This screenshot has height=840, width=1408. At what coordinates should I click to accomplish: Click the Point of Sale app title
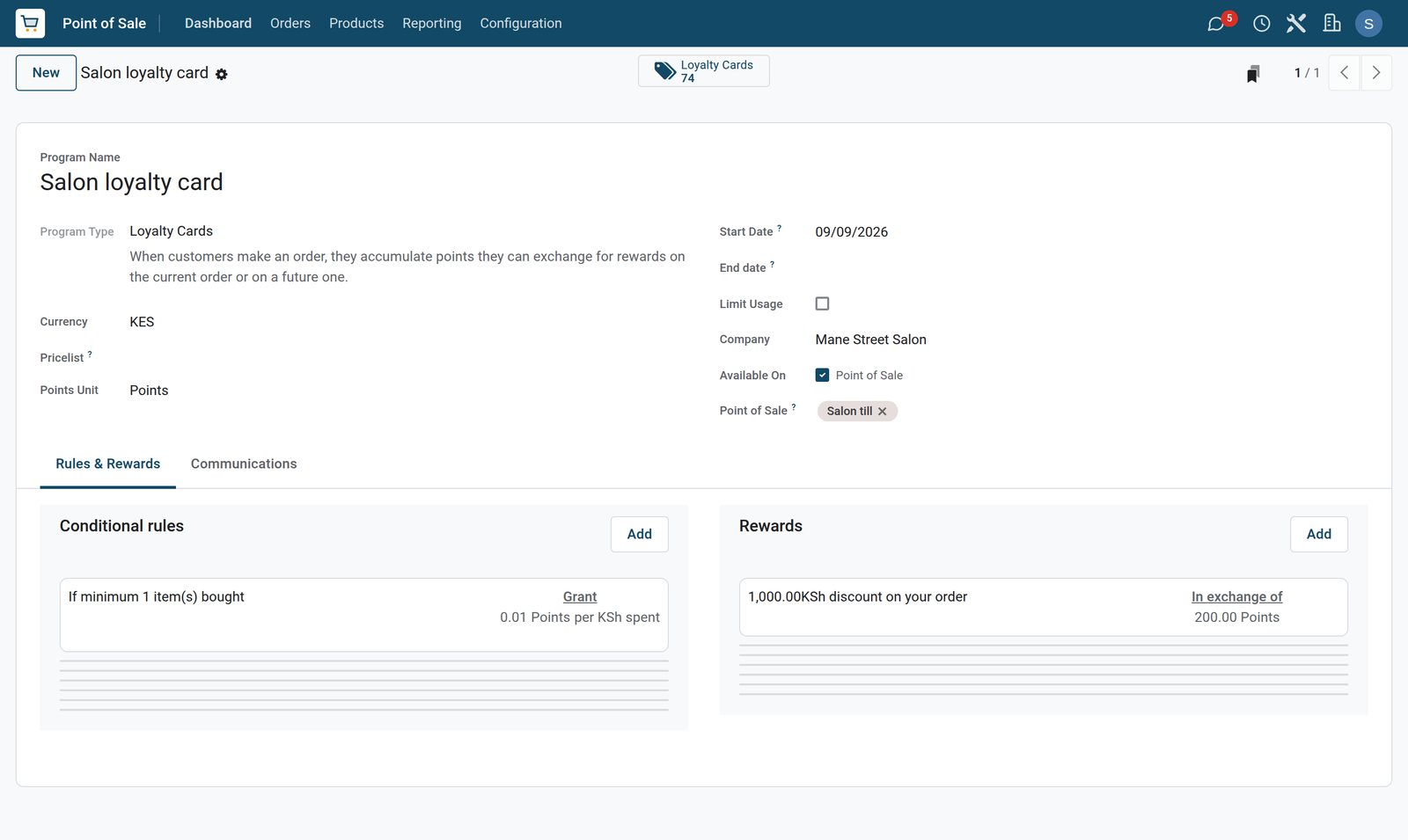[x=104, y=24]
